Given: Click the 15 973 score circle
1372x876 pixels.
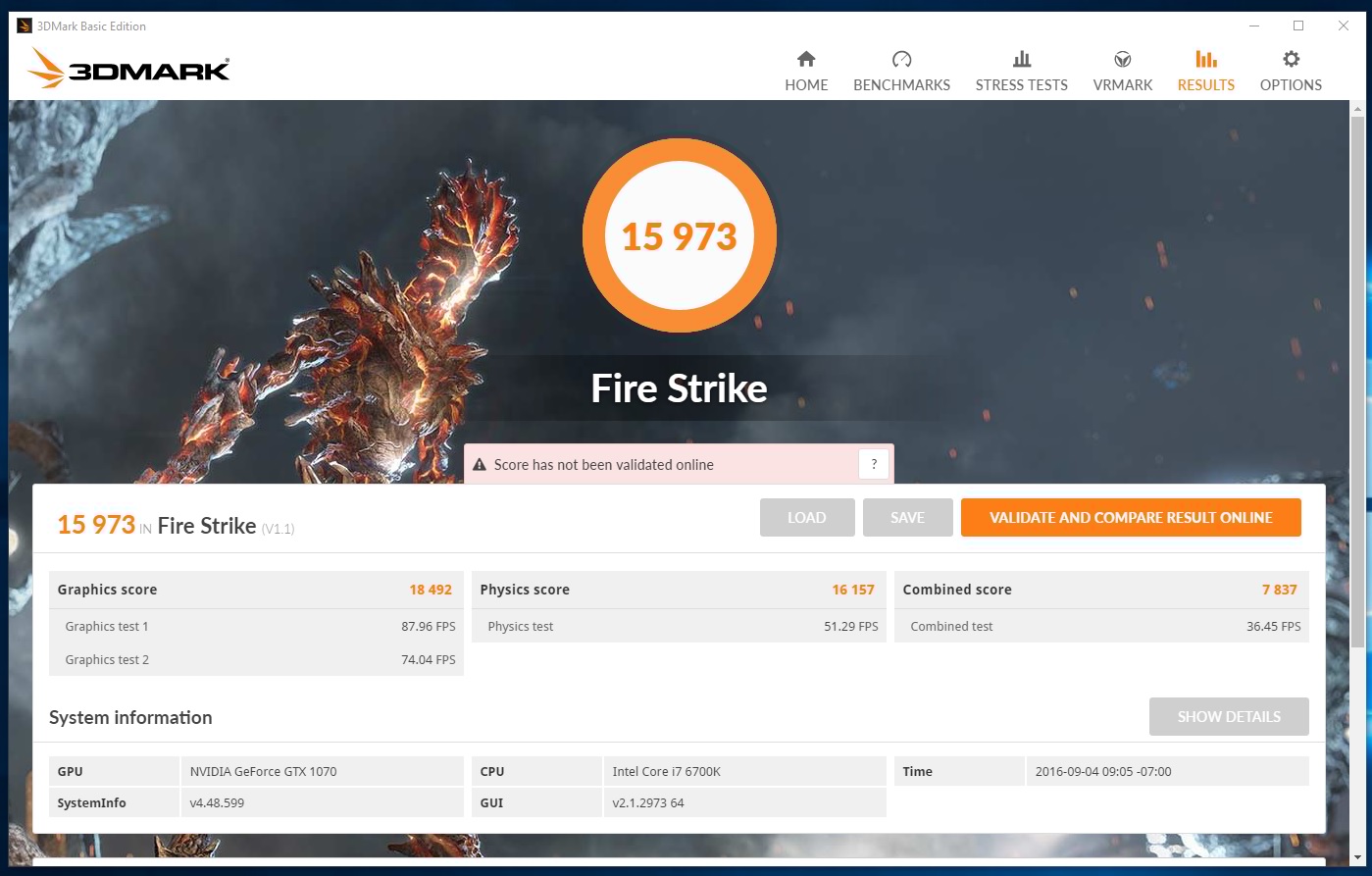Looking at the screenshot, I should click(x=680, y=236).
